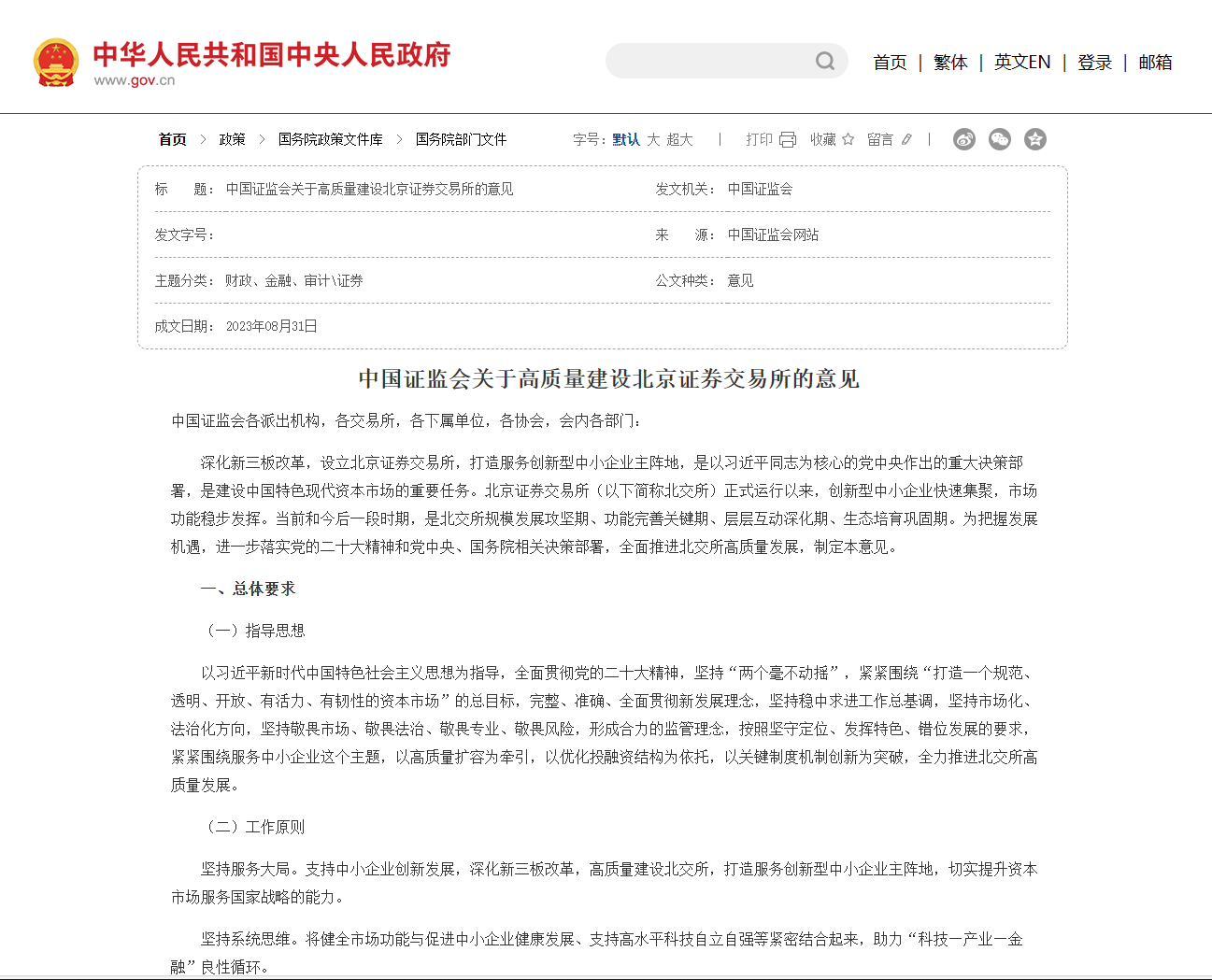
Task: Open 邮箱 from top navigation
Action: [x=1155, y=63]
